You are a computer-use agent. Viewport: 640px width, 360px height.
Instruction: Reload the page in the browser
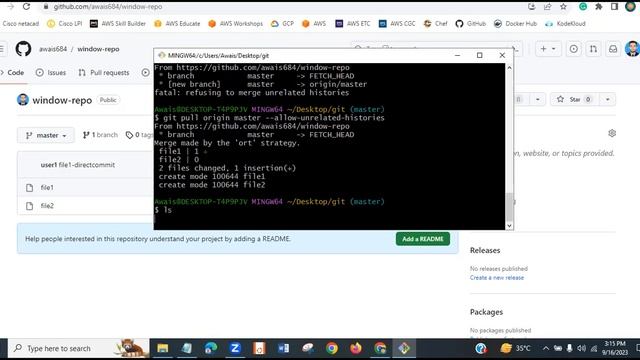click(x=27, y=7)
